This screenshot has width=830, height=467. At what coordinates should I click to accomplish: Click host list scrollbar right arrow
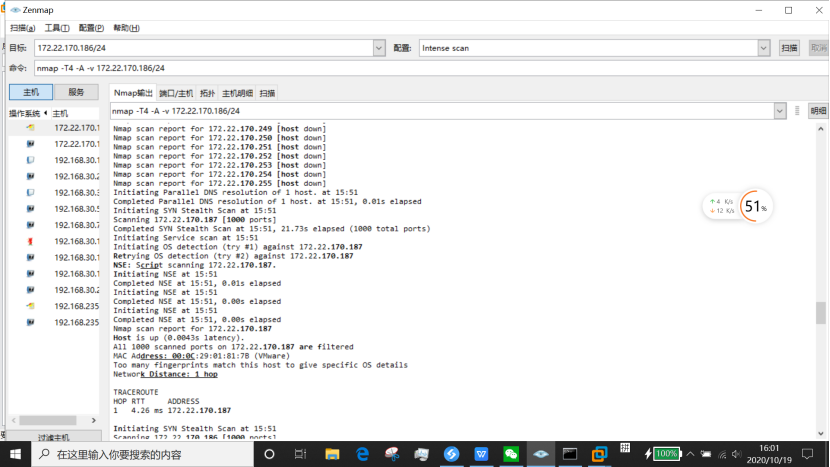[94, 420]
